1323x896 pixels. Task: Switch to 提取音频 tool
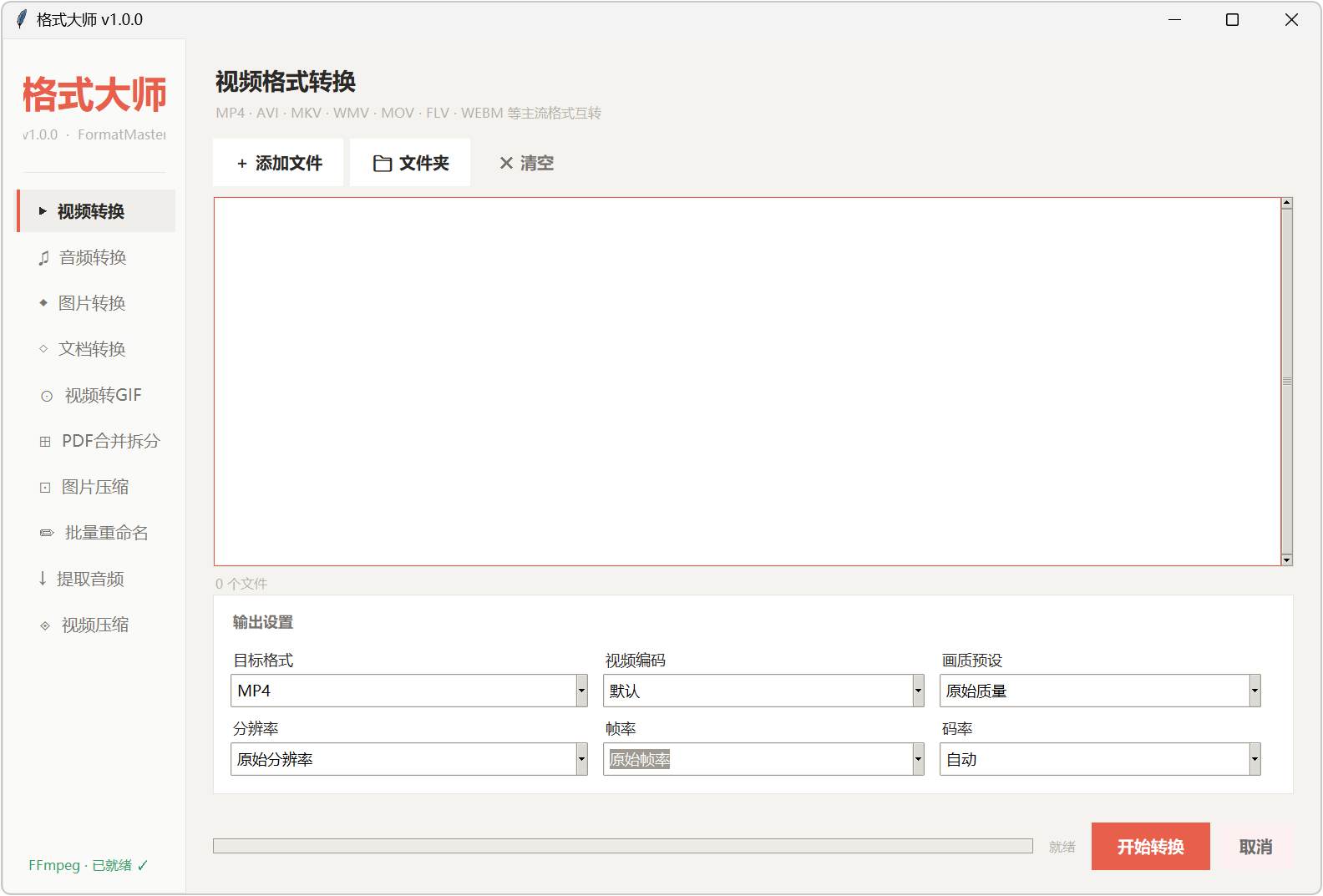pyautogui.click(x=96, y=579)
